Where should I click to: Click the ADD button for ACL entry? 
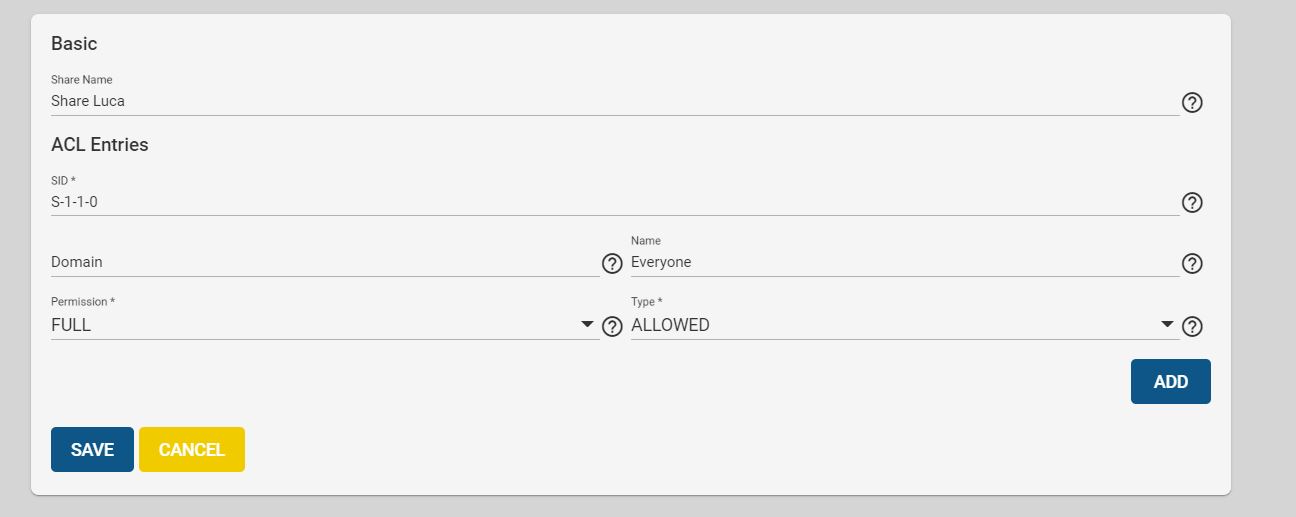(1171, 382)
